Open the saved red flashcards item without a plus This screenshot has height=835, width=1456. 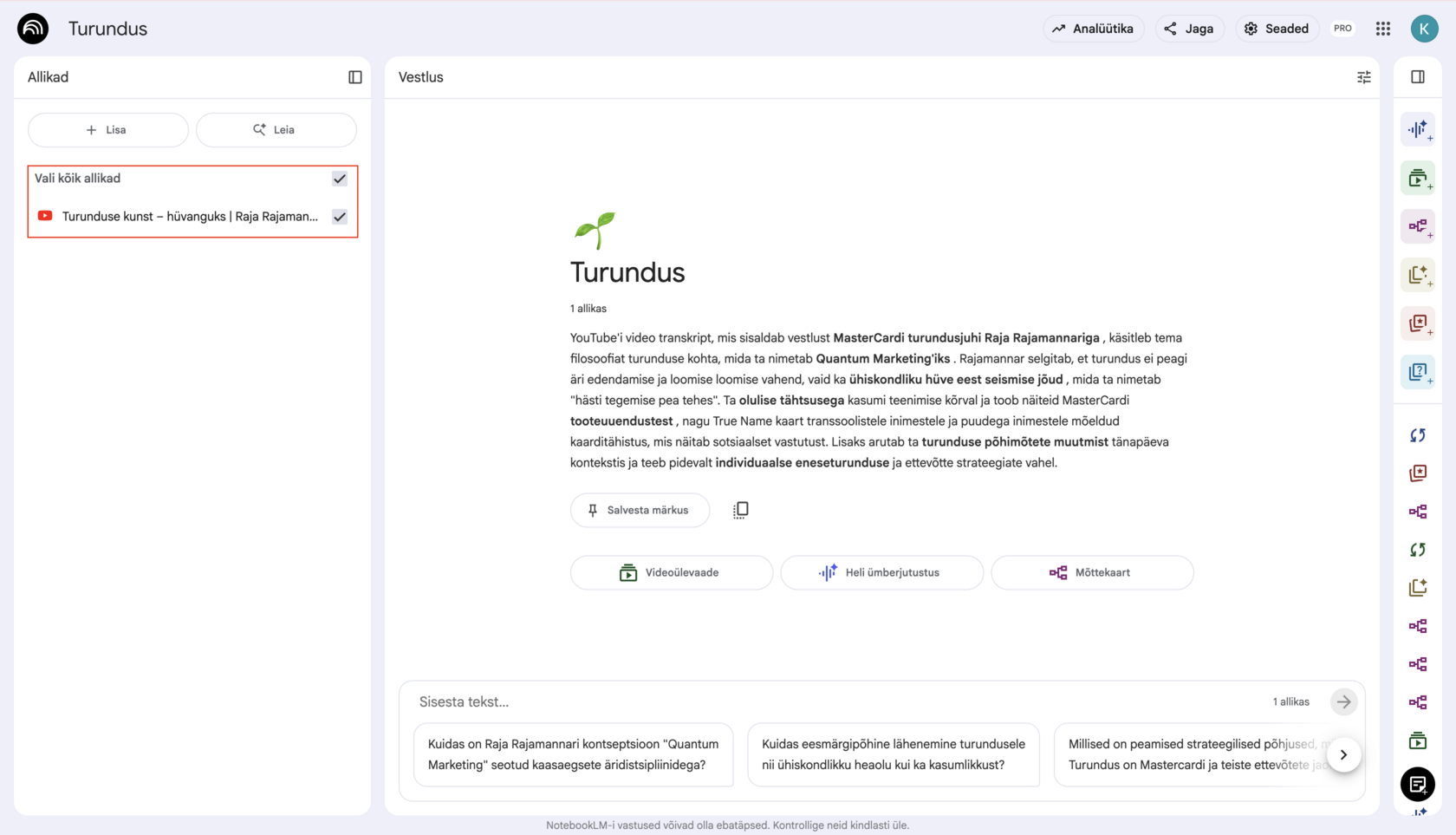(1418, 473)
